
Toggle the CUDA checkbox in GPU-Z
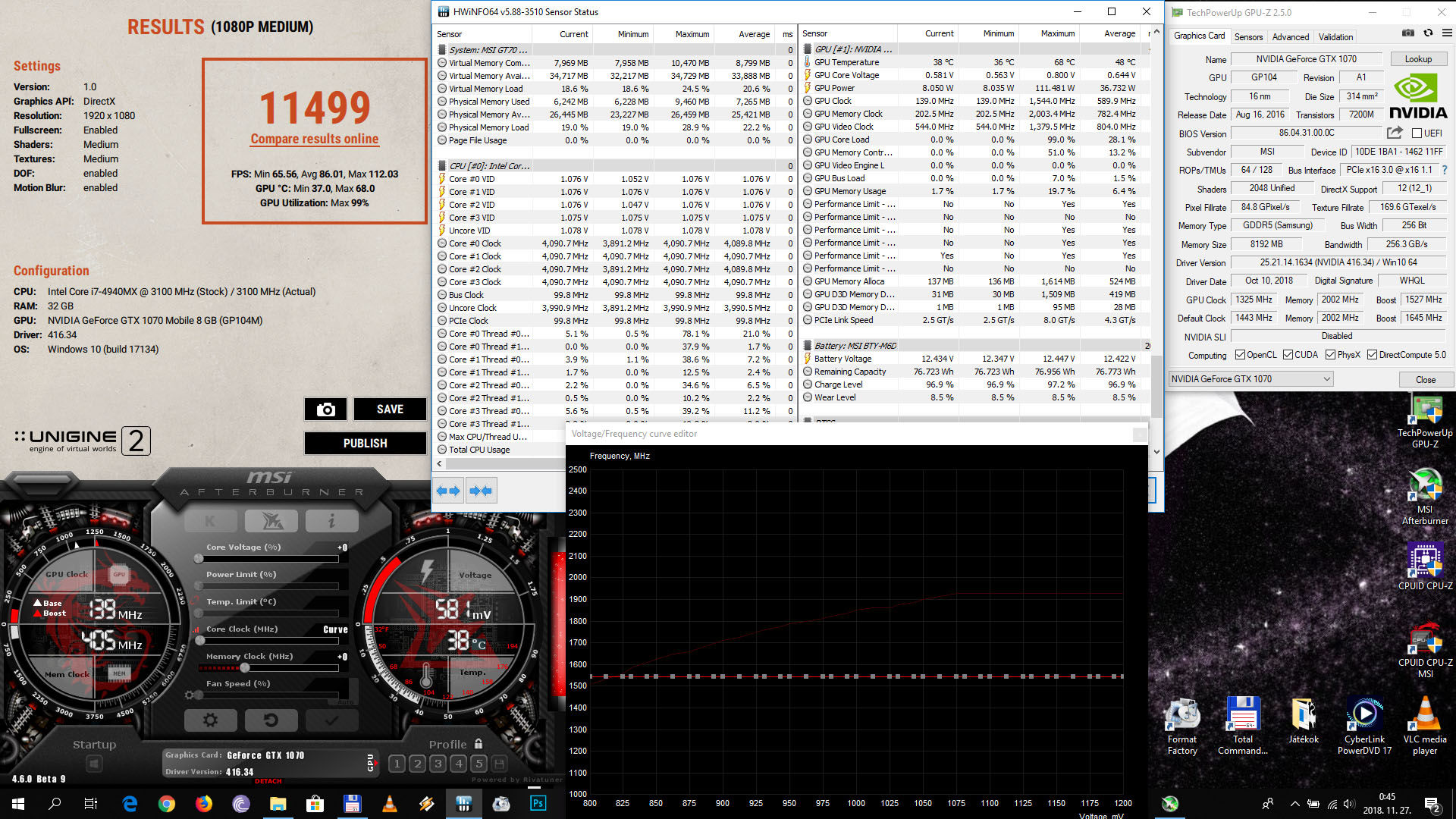tap(1288, 355)
